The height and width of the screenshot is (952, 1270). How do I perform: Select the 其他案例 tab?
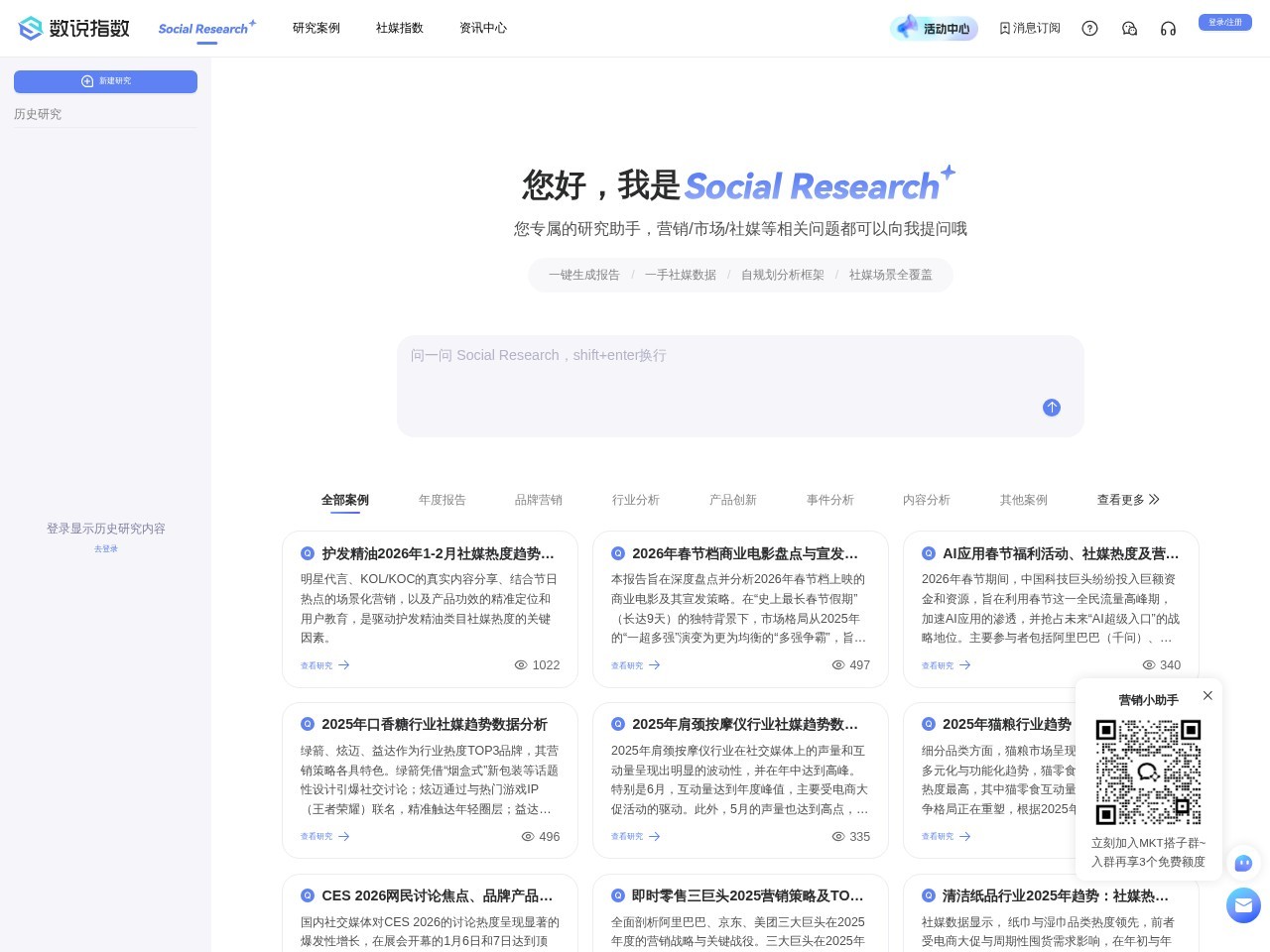point(1024,500)
